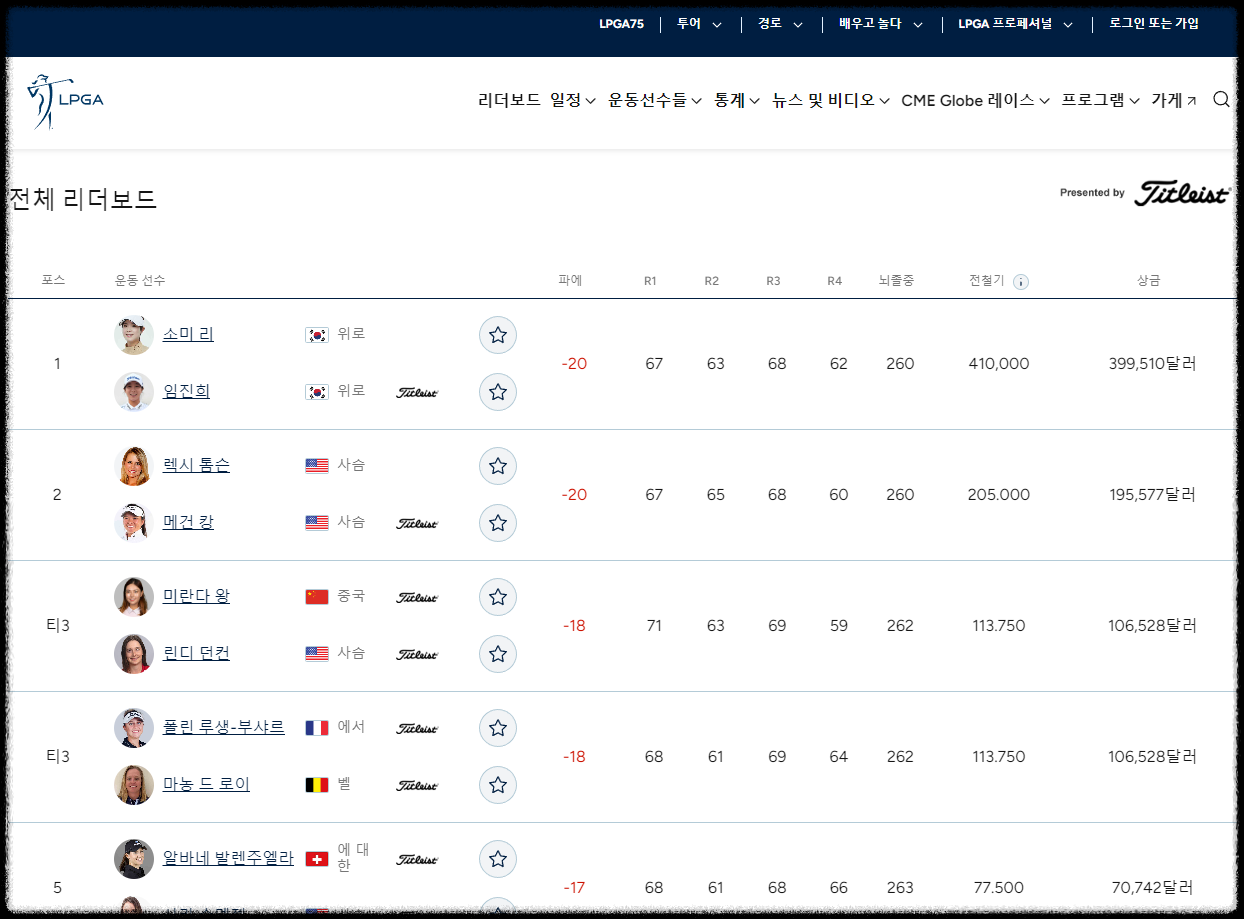Open the site search magnifier icon
Image resolution: width=1244 pixels, height=919 pixels.
point(1221,99)
